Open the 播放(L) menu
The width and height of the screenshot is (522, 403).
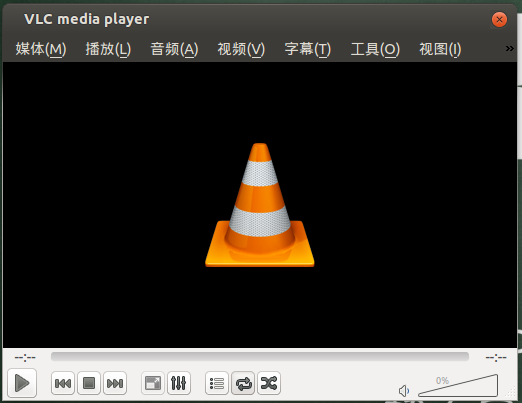coord(108,49)
